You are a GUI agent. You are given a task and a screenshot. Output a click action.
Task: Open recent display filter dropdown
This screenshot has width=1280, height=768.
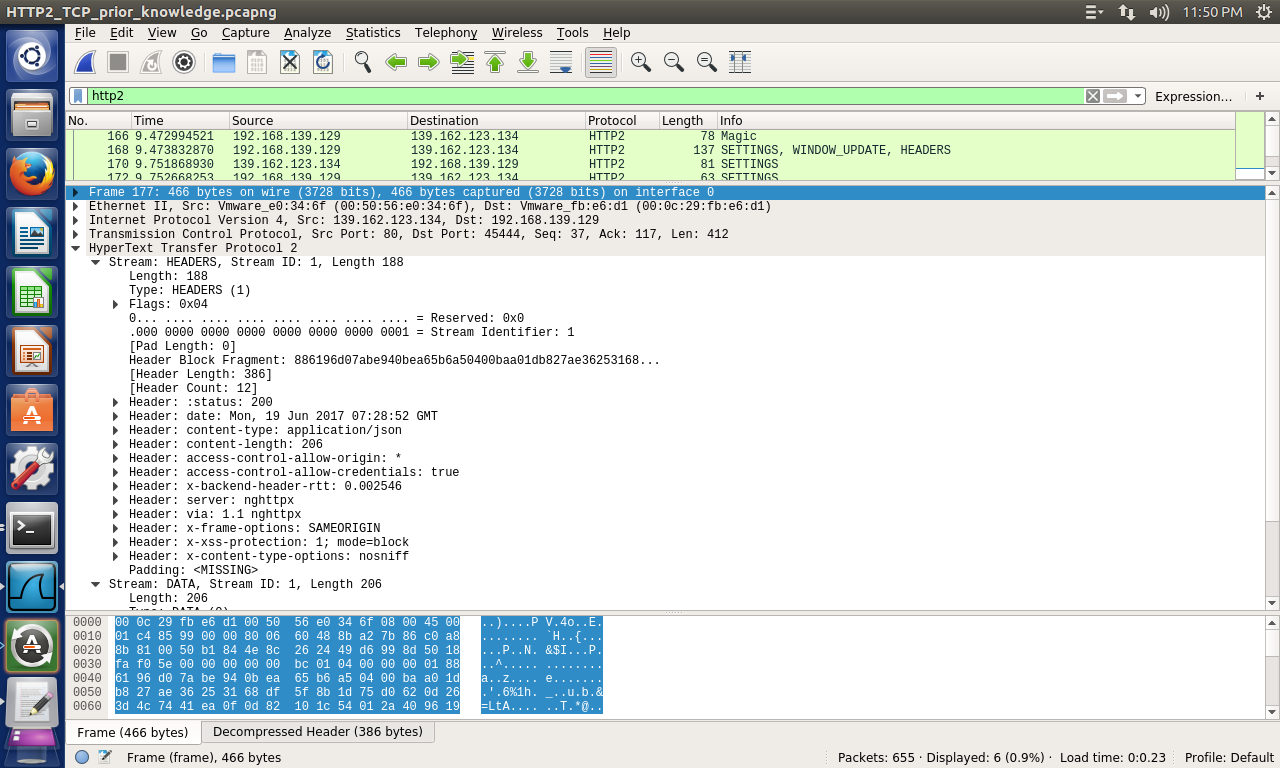[x=1138, y=96]
